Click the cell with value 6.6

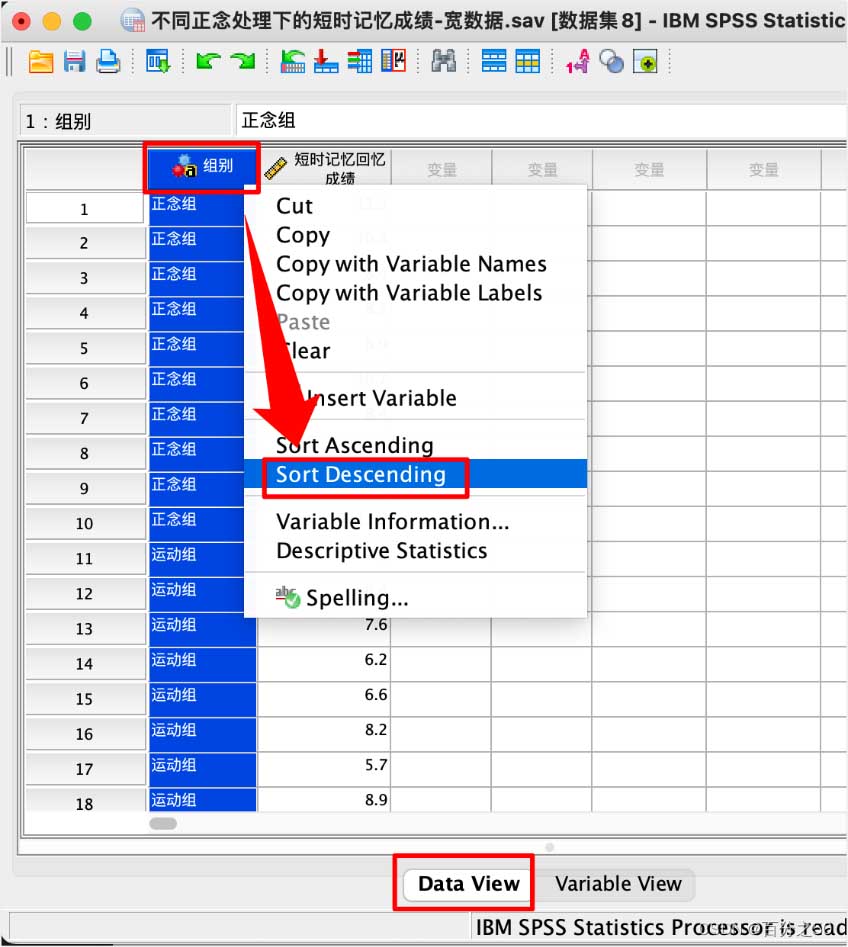[324, 699]
